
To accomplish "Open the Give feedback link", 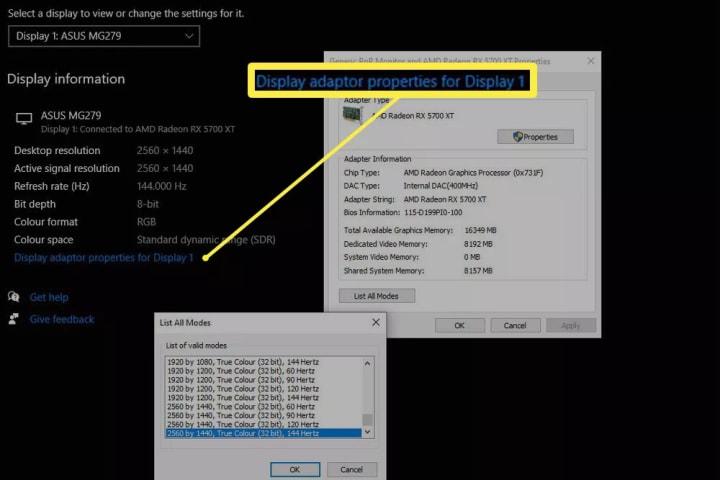I will pos(62,319).
